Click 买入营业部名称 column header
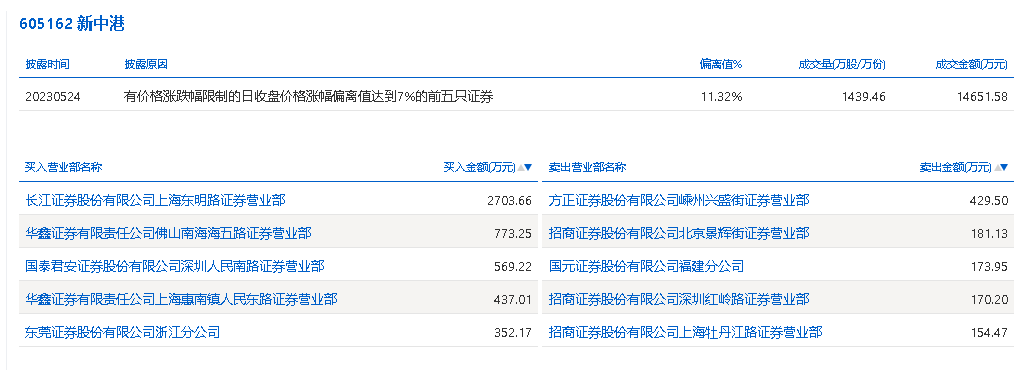The width and height of the screenshot is (1027, 370). pyautogui.click(x=64, y=167)
